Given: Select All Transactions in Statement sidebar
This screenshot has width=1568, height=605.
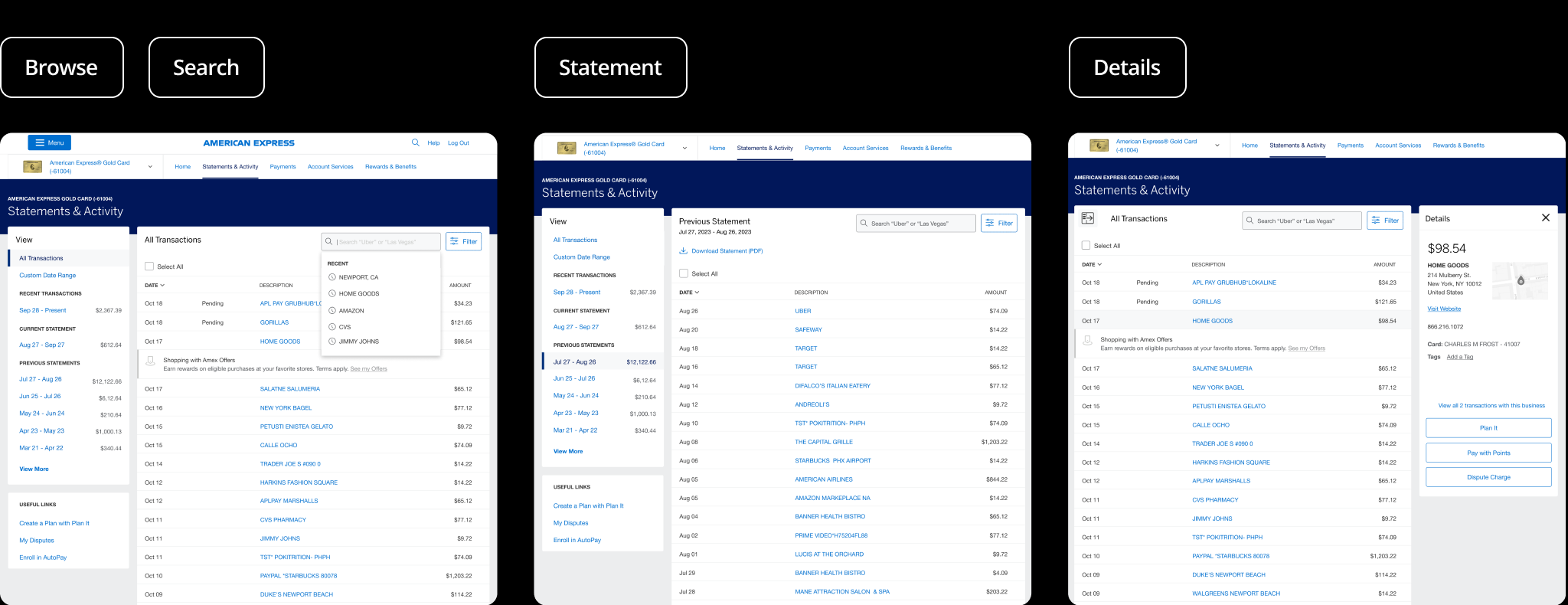Looking at the screenshot, I should pos(575,240).
